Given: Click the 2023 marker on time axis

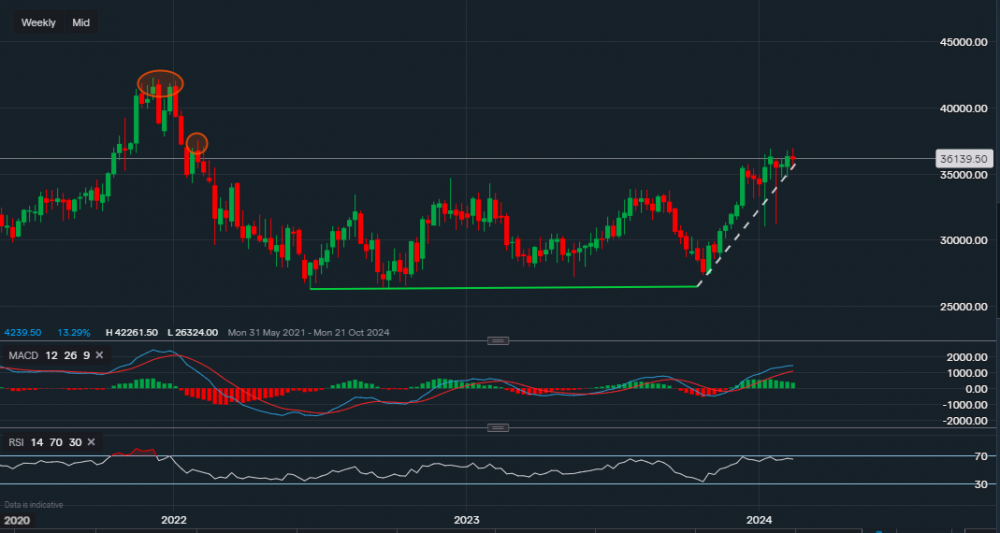Looking at the screenshot, I should (x=466, y=520).
